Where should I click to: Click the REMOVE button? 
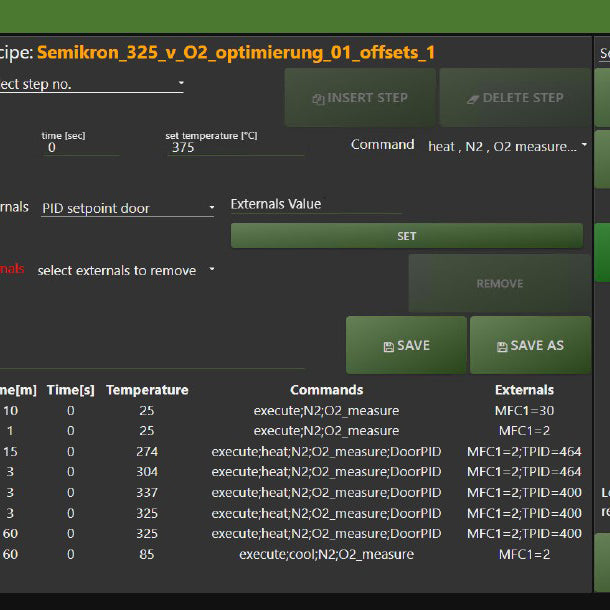(x=500, y=284)
